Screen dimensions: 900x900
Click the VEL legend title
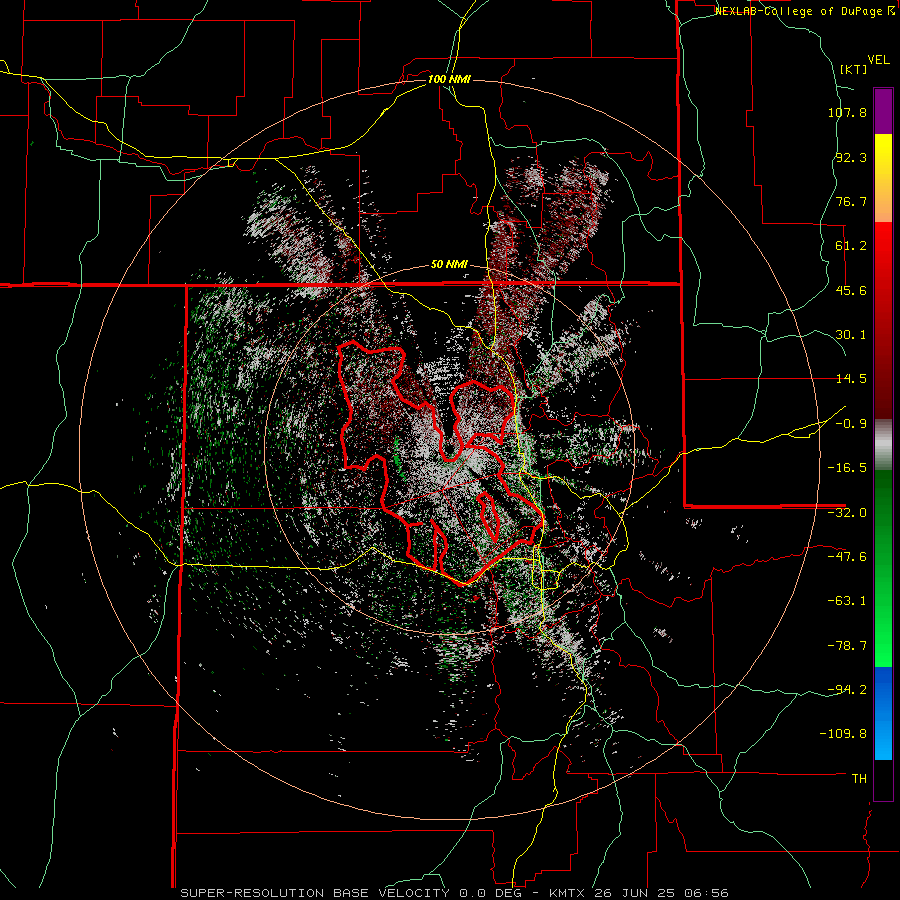878,60
